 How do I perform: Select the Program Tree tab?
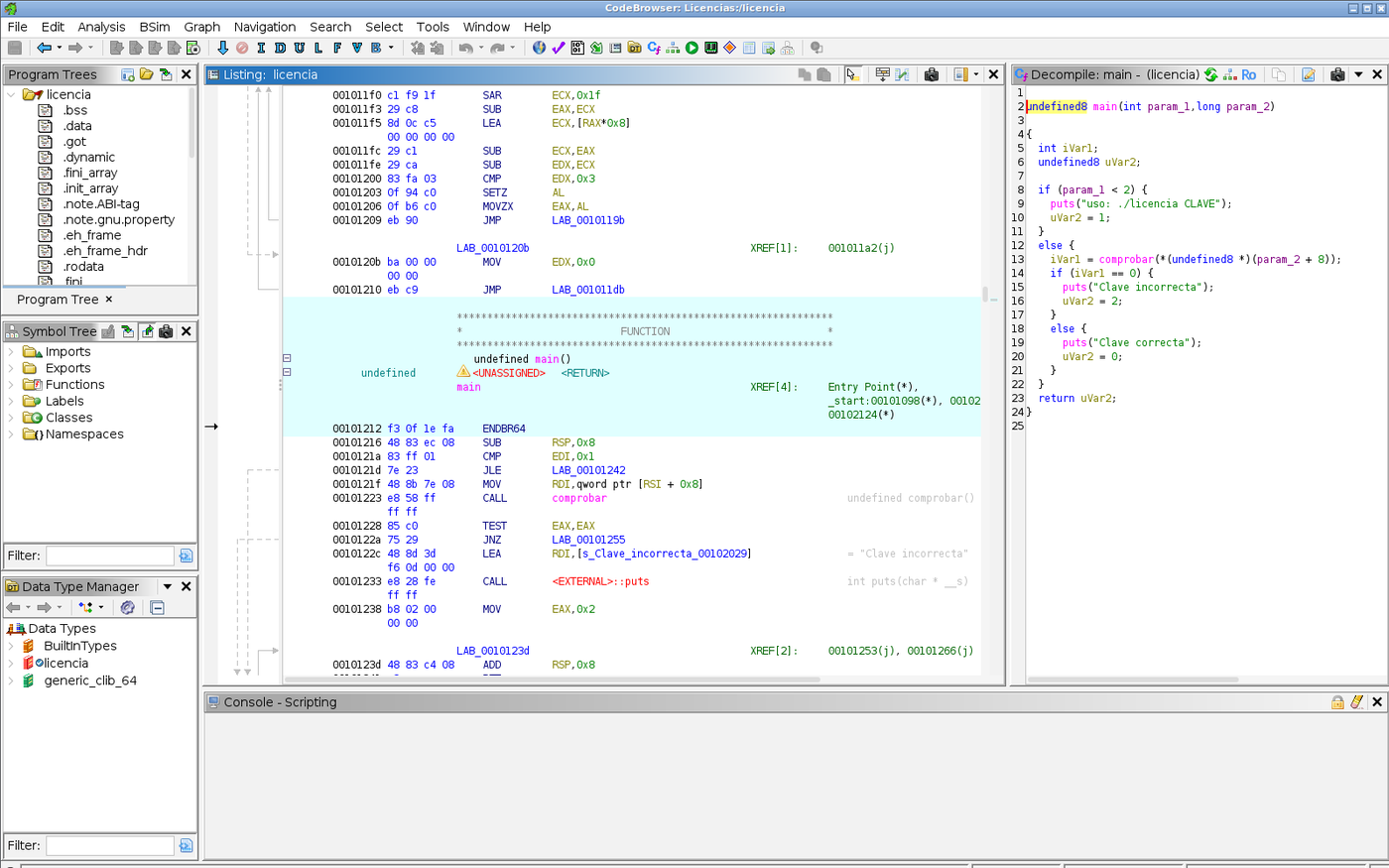click(x=58, y=300)
